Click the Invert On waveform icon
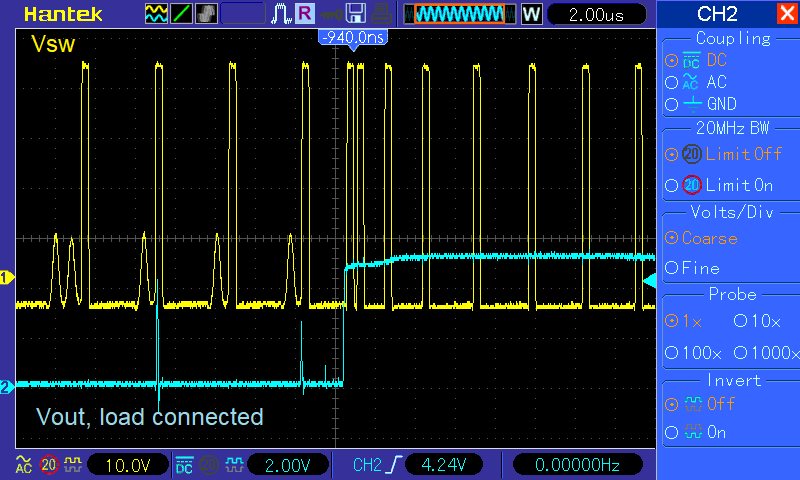This screenshot has height=480, width=800. (x=693, y=433)
